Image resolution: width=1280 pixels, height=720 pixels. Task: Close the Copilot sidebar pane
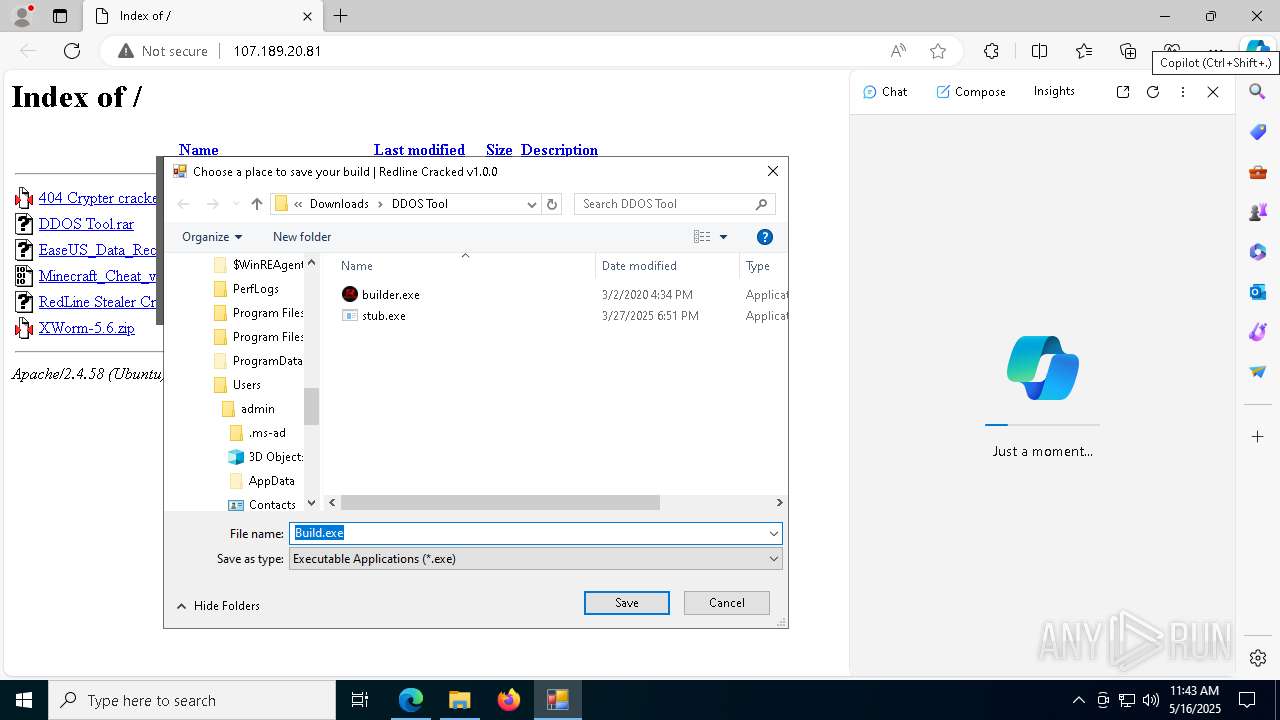pyautogui.click(x=1213, y=91)
